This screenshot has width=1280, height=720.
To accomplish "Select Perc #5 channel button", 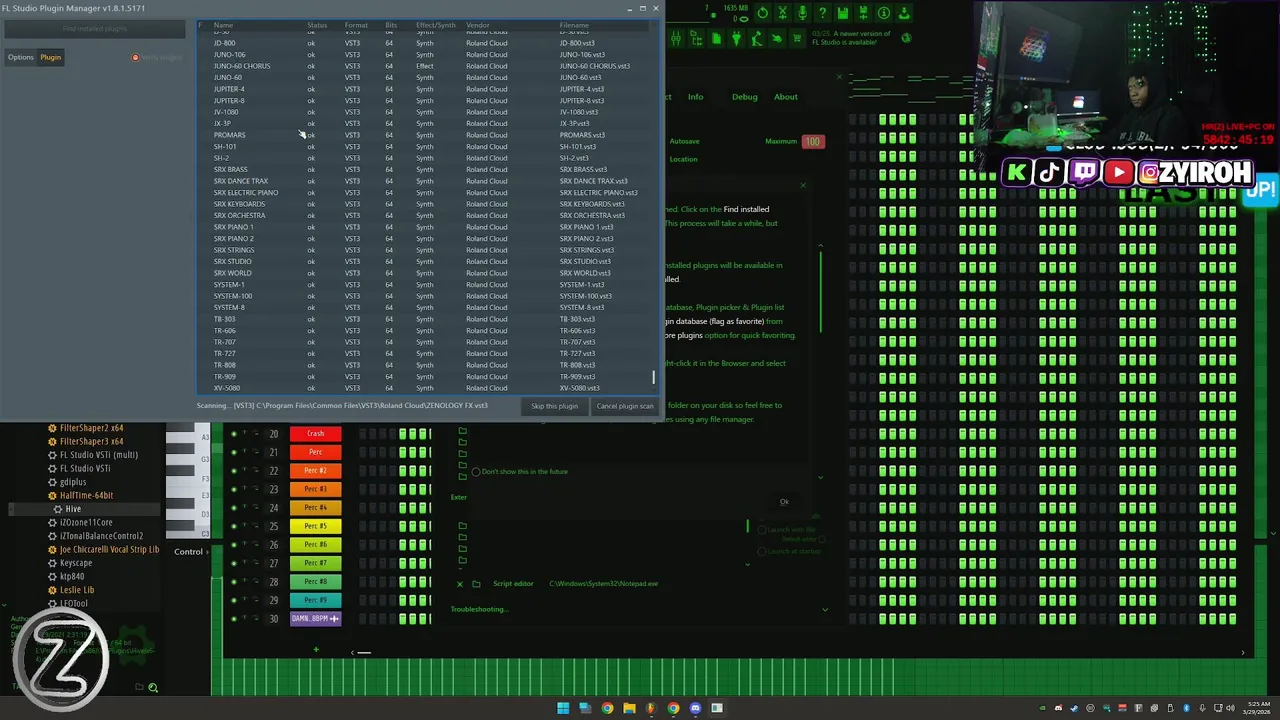I will point(315,526).
